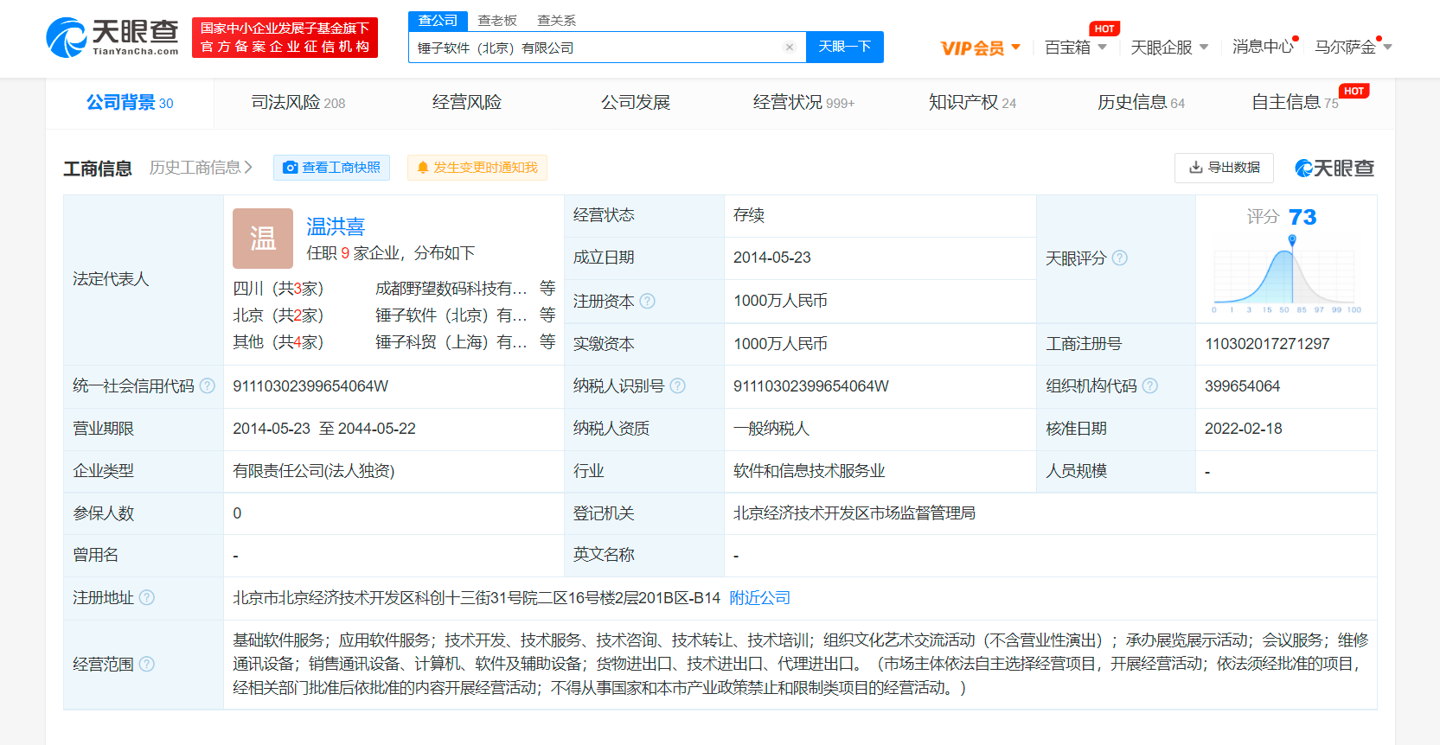Click the 核准日期 value 2022-02-18

point(1244,429)
